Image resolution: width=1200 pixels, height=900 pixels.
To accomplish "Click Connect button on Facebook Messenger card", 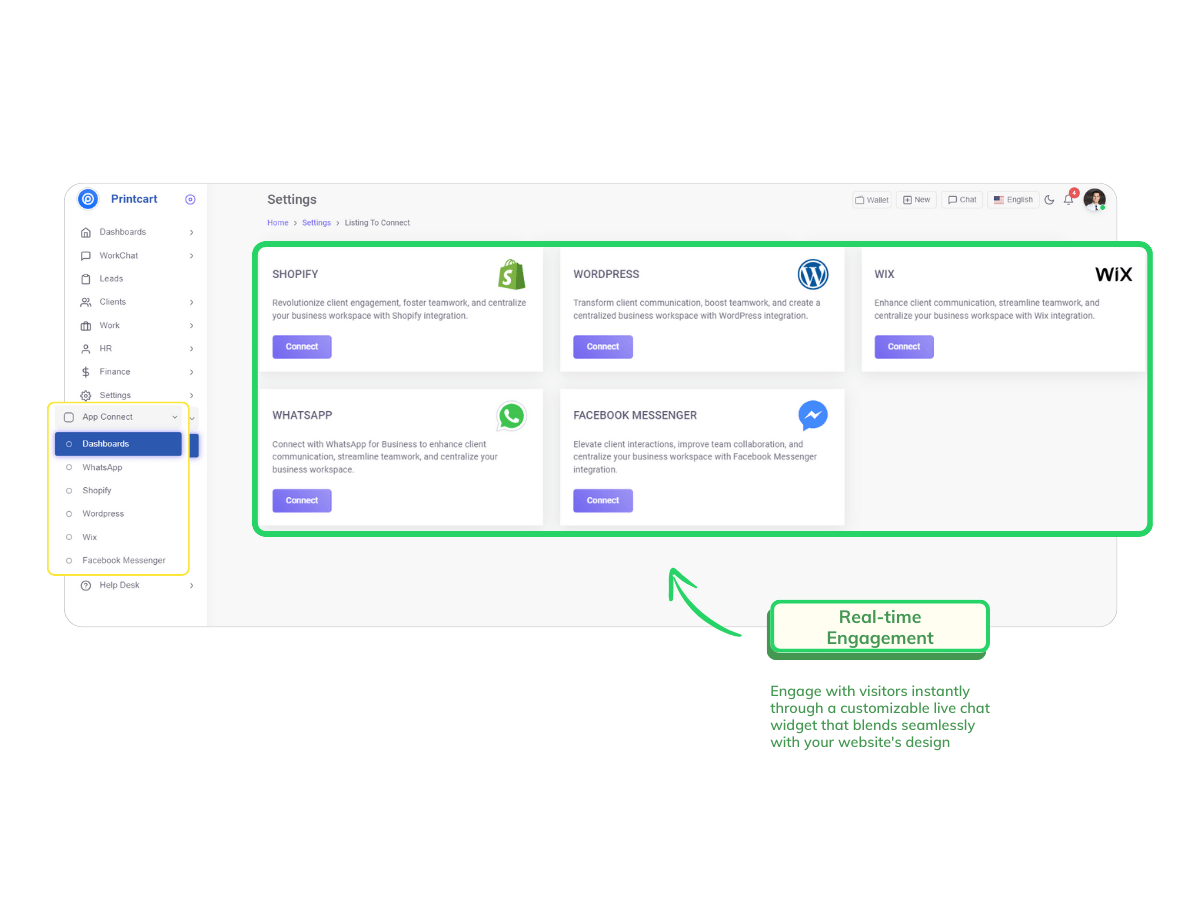I will click(x=603, y=500).
